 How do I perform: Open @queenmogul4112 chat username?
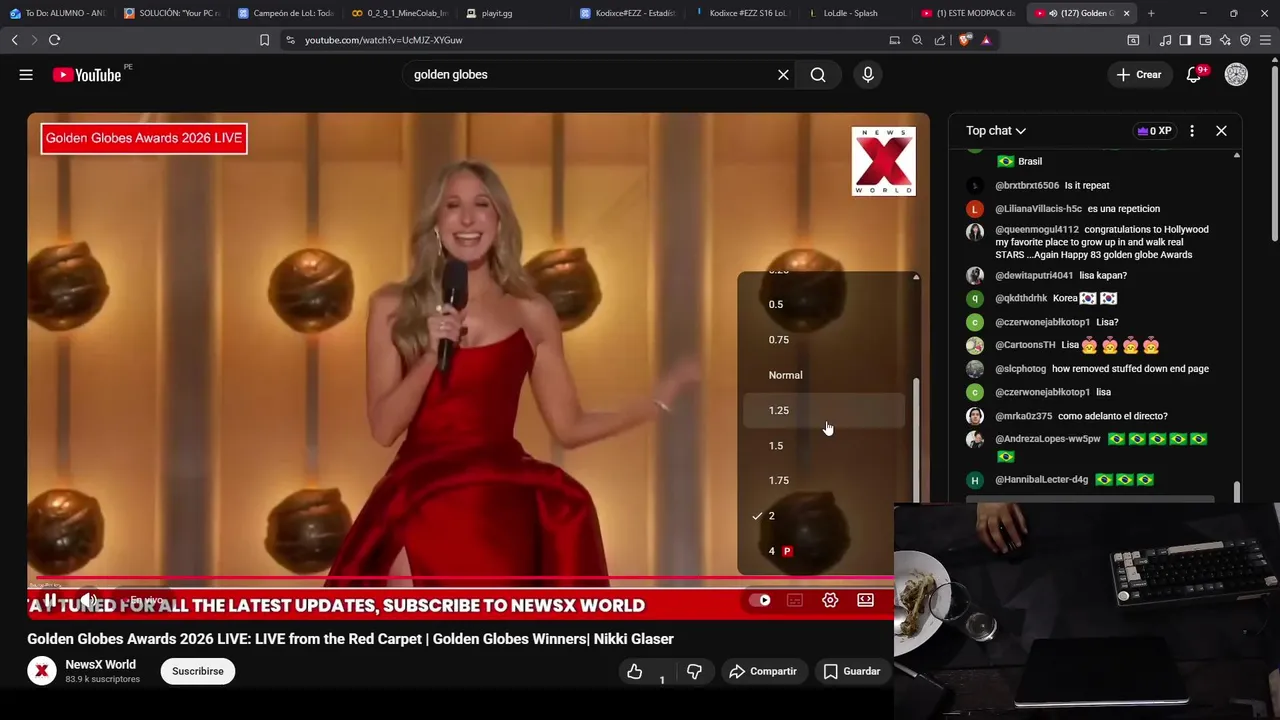[x=1037, y=230]
